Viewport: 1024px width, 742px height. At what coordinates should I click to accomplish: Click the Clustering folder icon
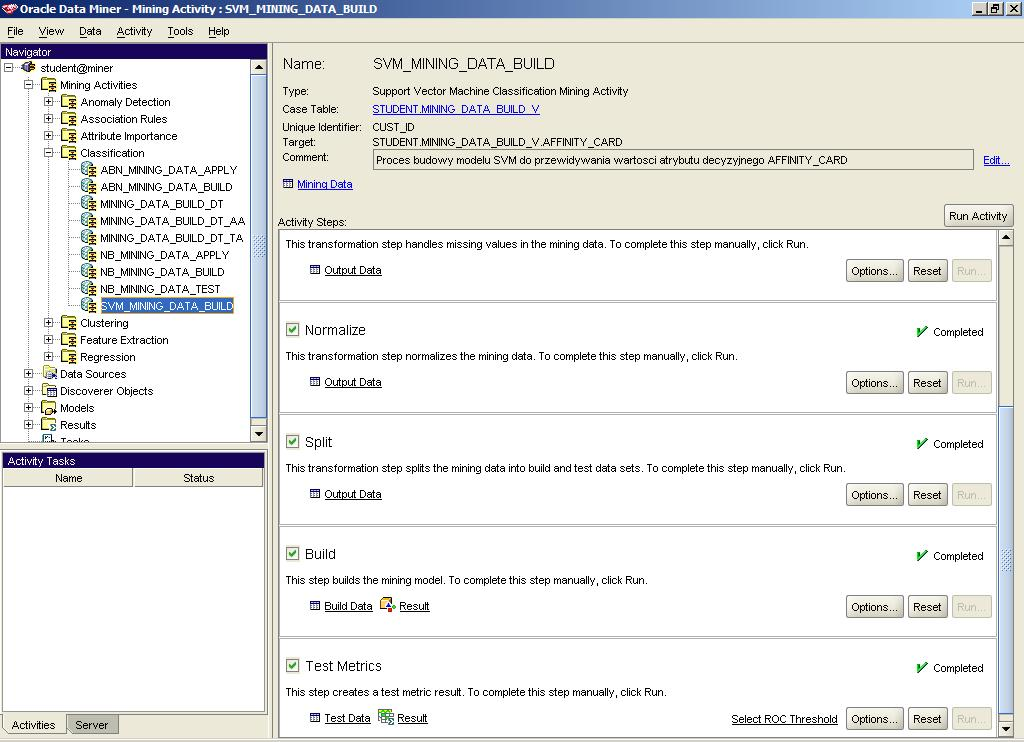tap(69, 323)
